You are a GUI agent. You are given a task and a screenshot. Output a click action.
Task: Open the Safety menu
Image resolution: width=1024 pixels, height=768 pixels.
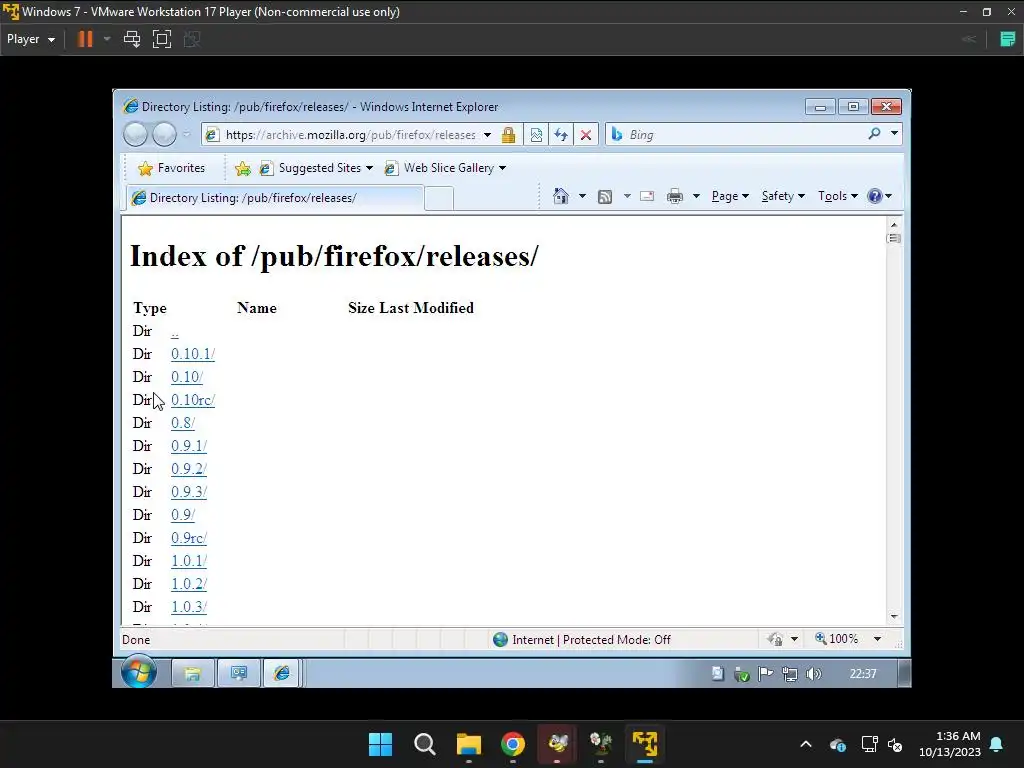(x=783, y=196)
